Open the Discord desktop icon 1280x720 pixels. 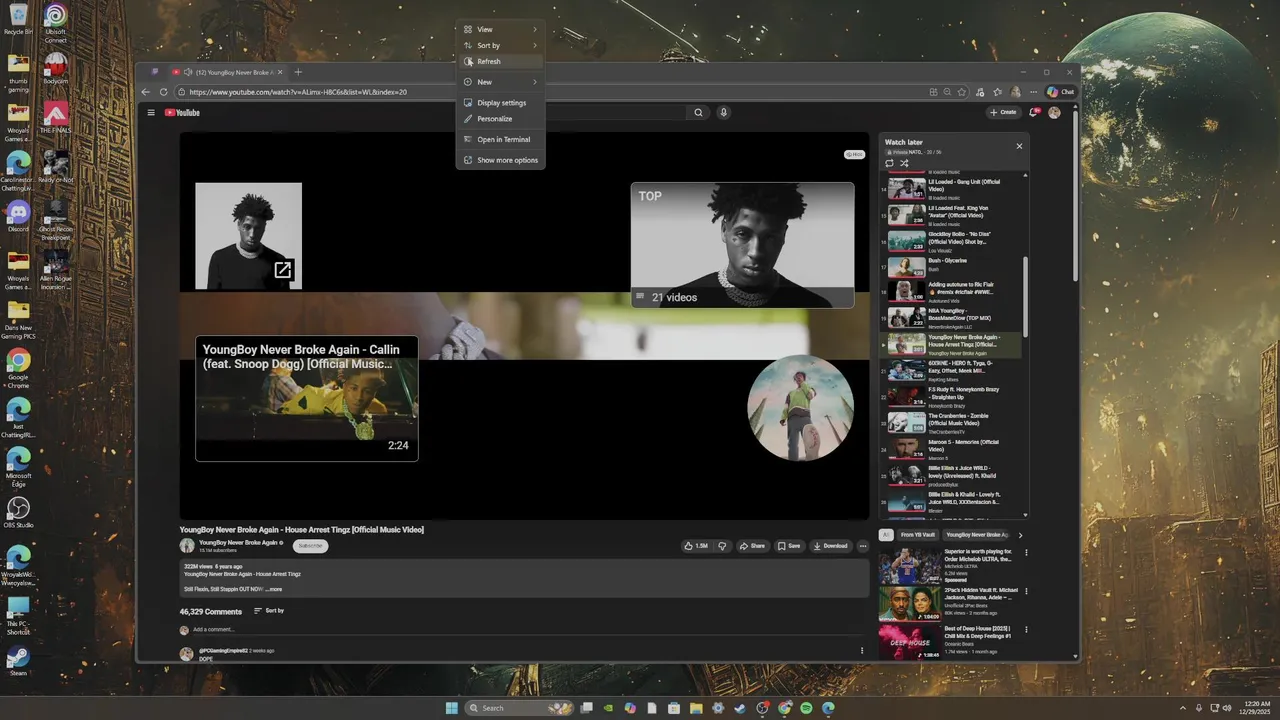click(x=18, y=216)
